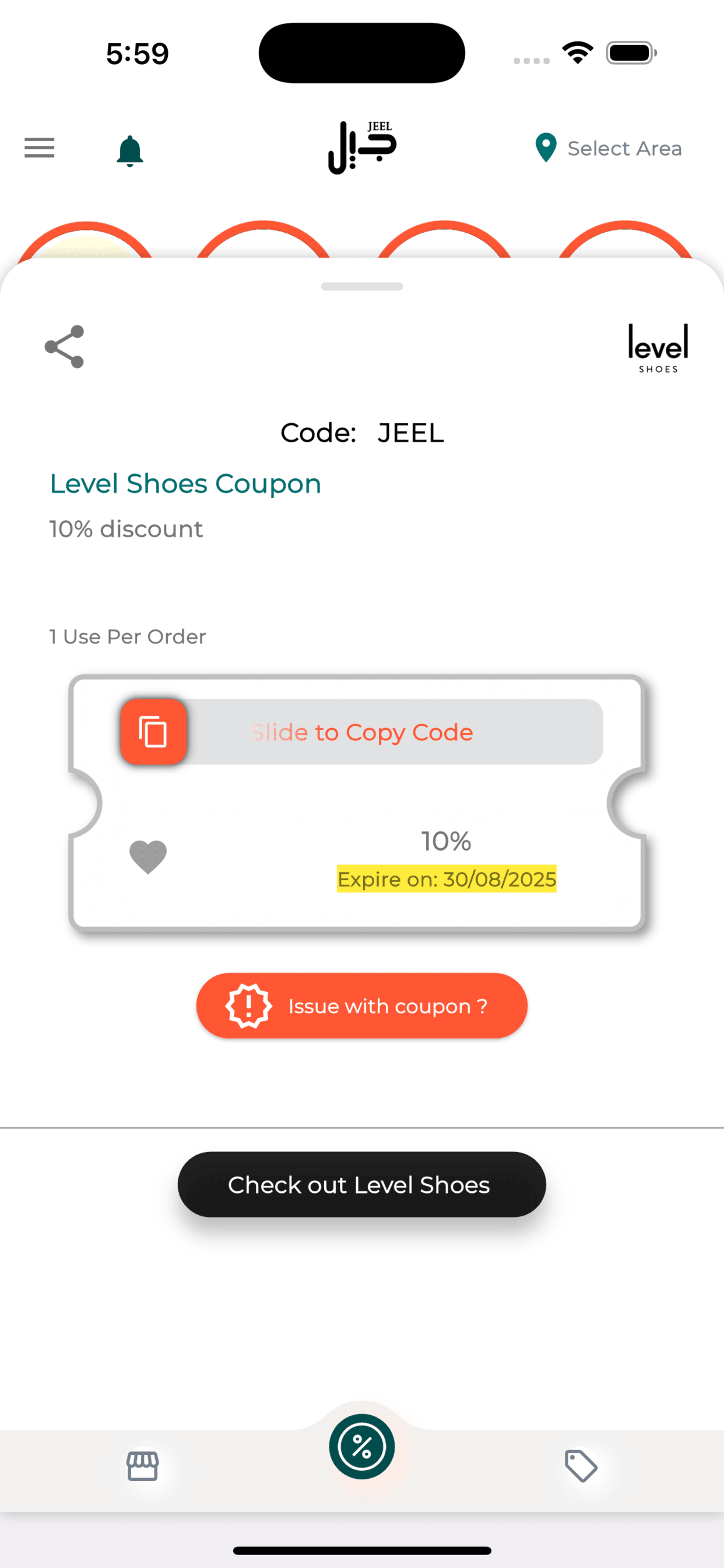
Task: Tap the orange copy code handle
Action: 153,731
